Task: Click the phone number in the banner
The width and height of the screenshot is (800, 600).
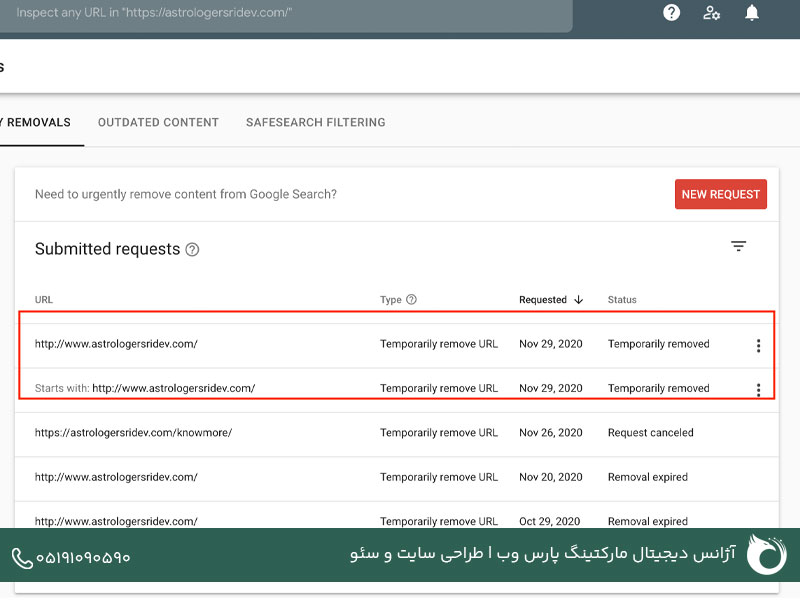Action: pyautogui.click(x=72, y=556)
